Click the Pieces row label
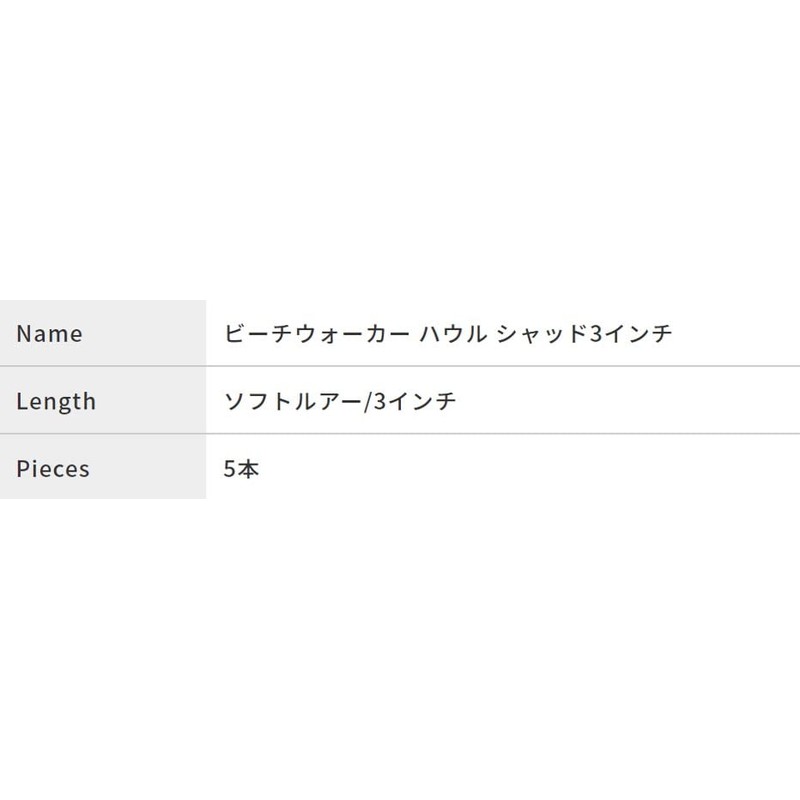 (x=53, y=469)
